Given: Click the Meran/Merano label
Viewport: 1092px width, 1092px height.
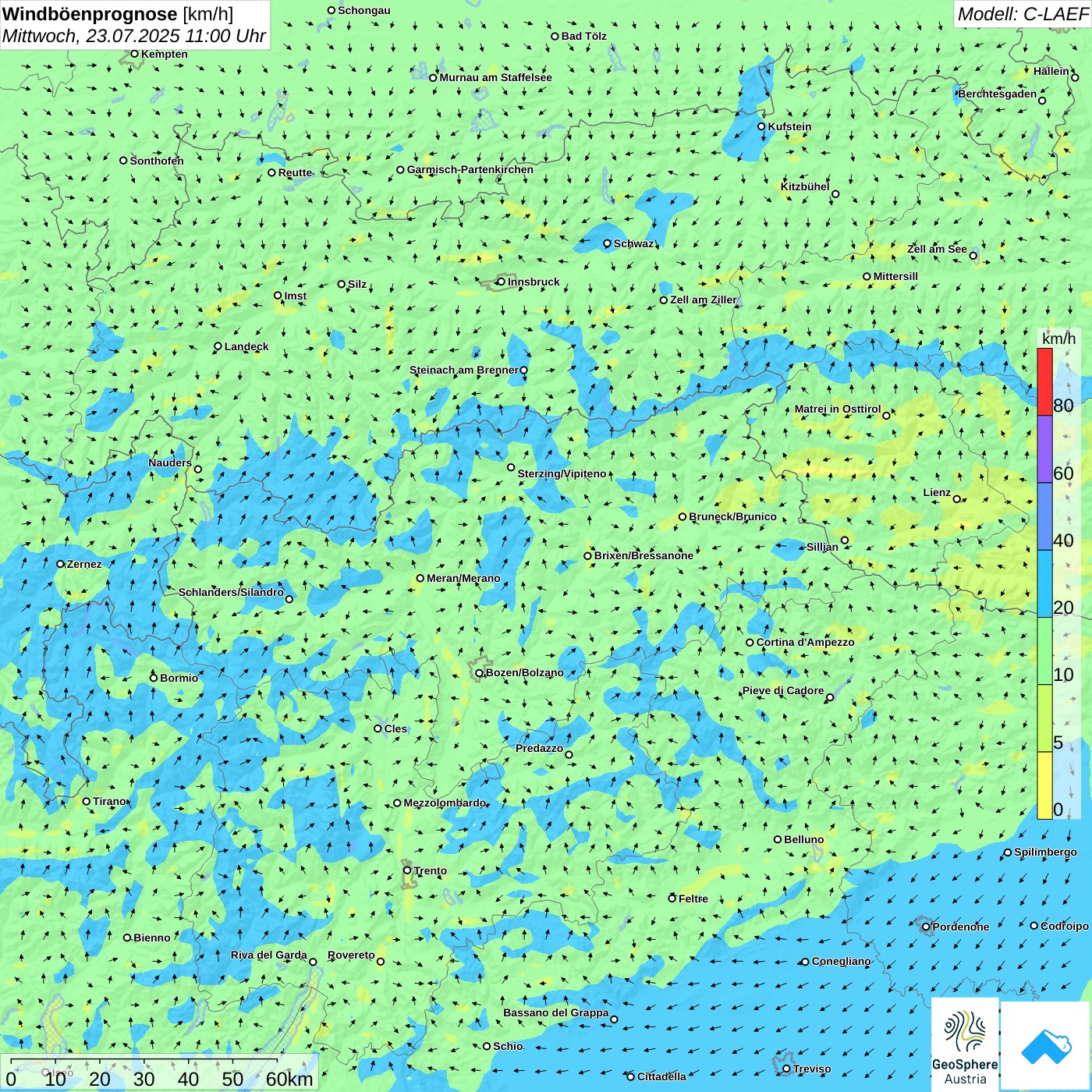Looking at the screenshot, I should point(463,578).
